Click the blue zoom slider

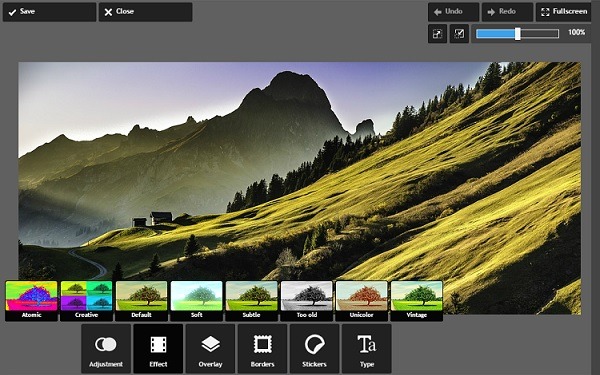click(517, 34)
